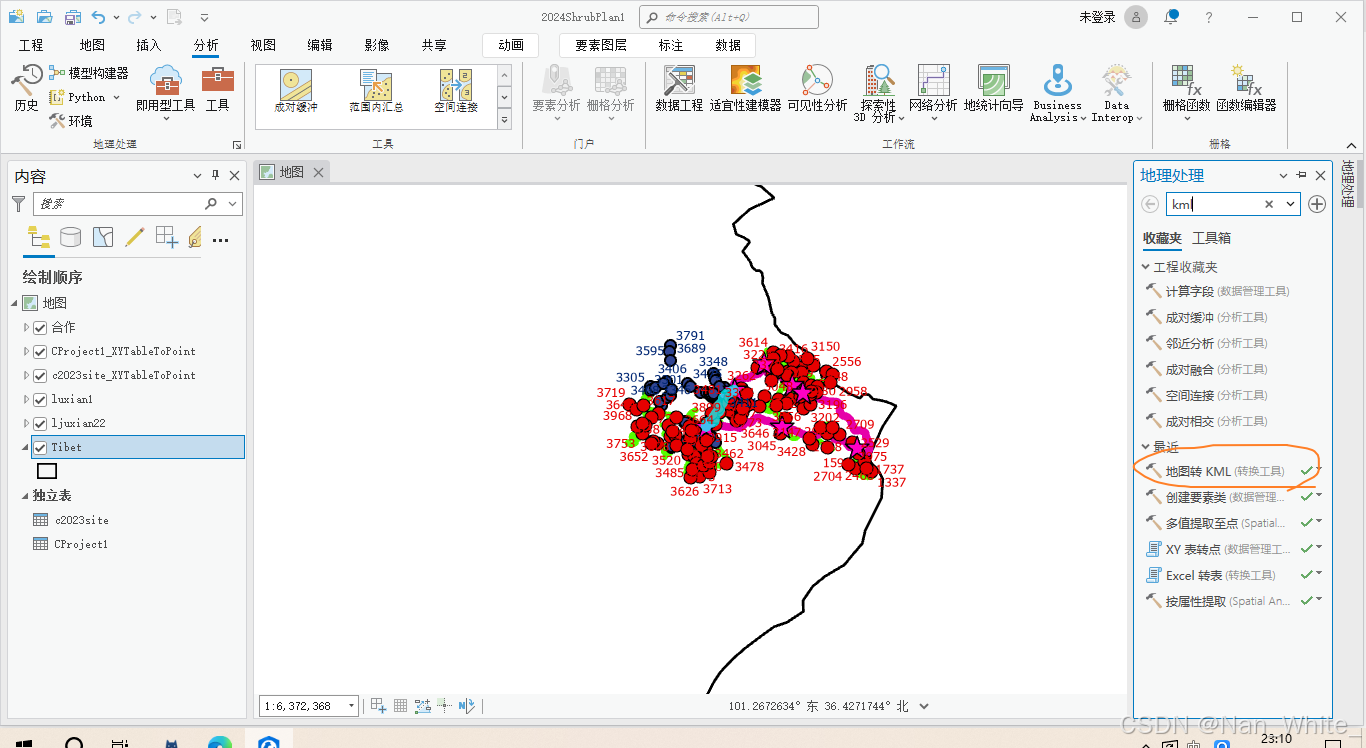Switch to the 地图 ribbon tab
This screenshot has width=1366, height=748.
click(92, 45)
